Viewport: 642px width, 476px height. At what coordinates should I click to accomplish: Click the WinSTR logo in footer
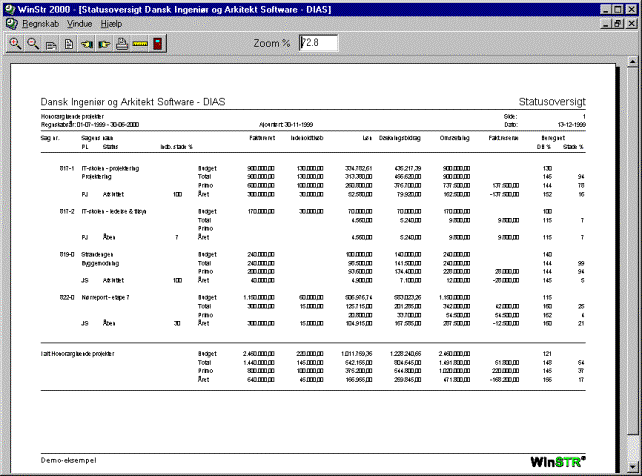pyautogui.click(x=558, y=462)
